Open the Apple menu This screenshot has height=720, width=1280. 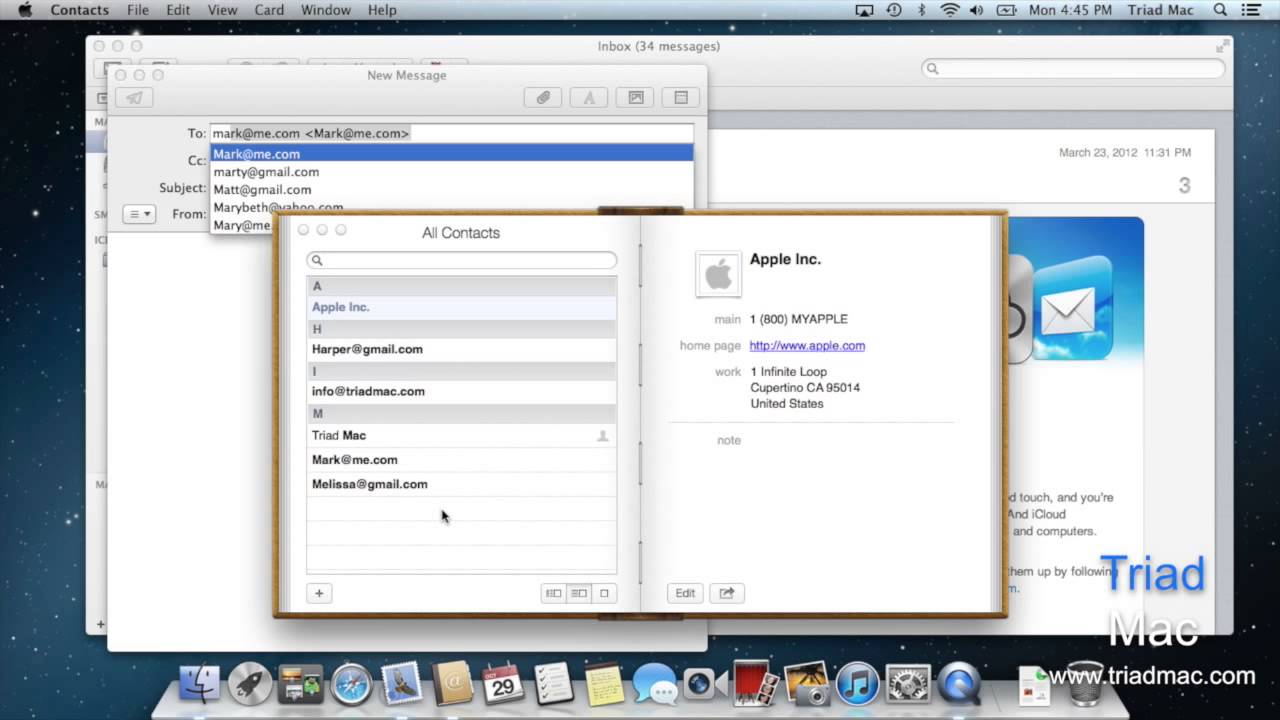(25, 10)
